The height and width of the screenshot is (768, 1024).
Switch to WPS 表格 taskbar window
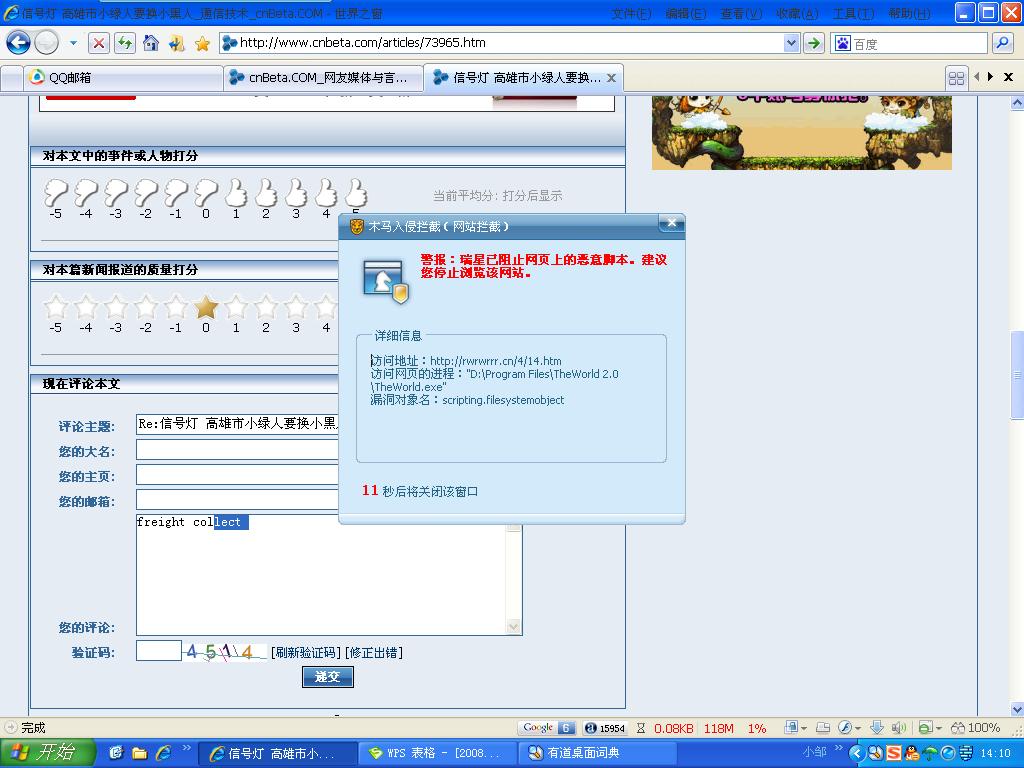coord(438,753)
